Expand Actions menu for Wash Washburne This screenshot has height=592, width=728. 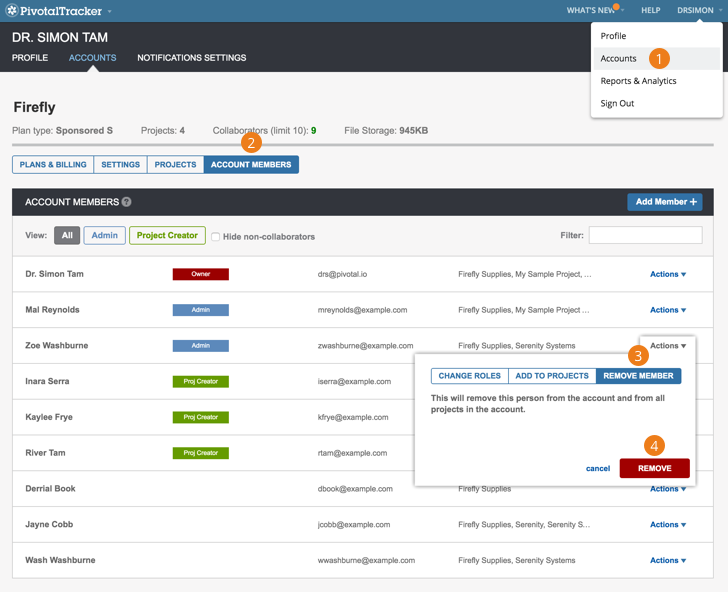(667, 560)
